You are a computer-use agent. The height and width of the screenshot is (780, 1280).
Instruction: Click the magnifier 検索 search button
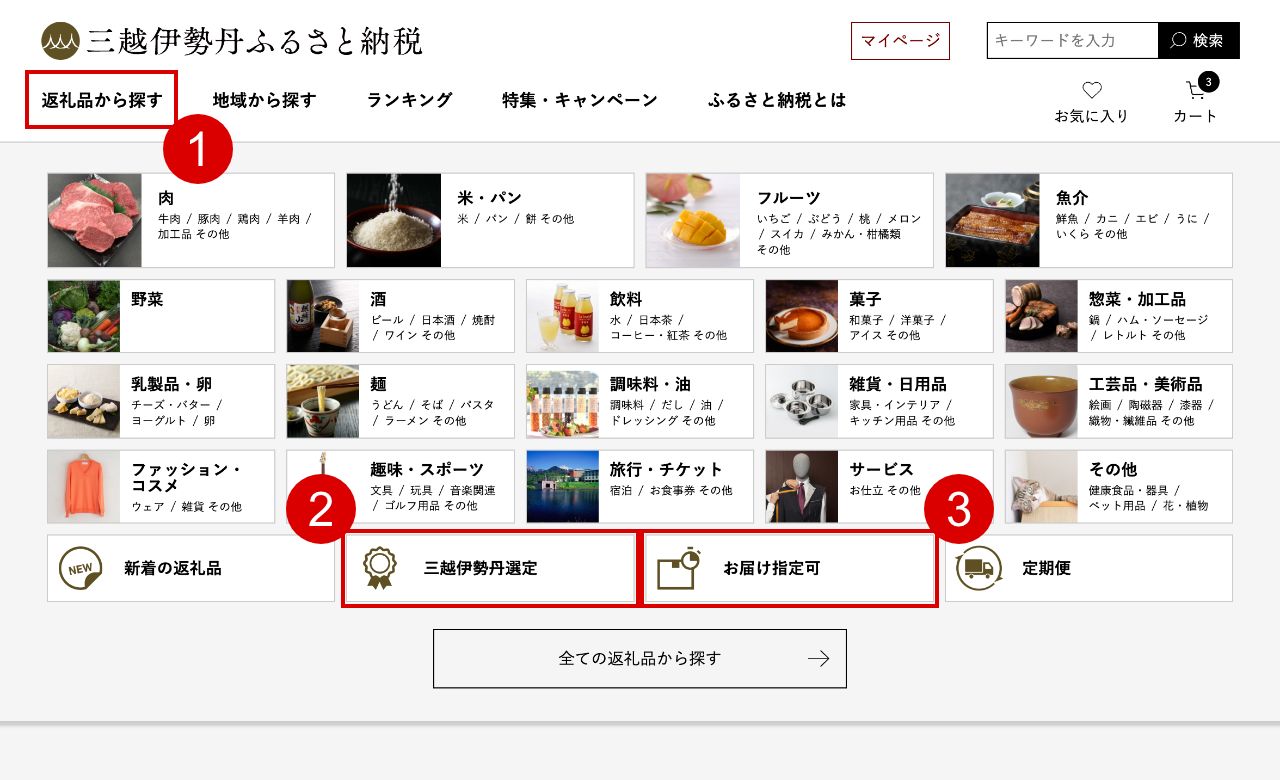pyautogui.click(x=1198, y=40)
